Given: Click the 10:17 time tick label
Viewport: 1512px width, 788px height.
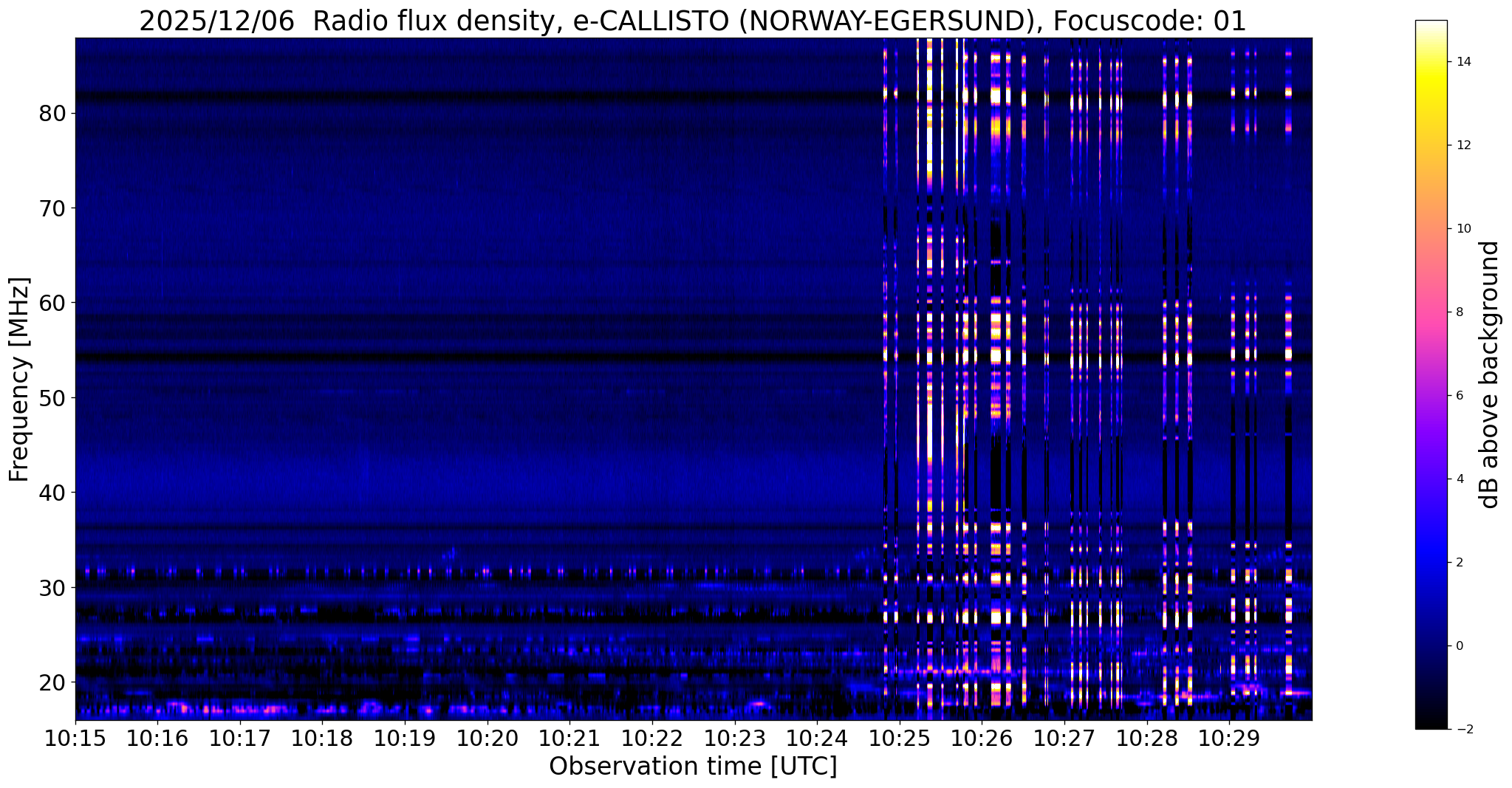Looking at the screenshot, I should point(240,739).
